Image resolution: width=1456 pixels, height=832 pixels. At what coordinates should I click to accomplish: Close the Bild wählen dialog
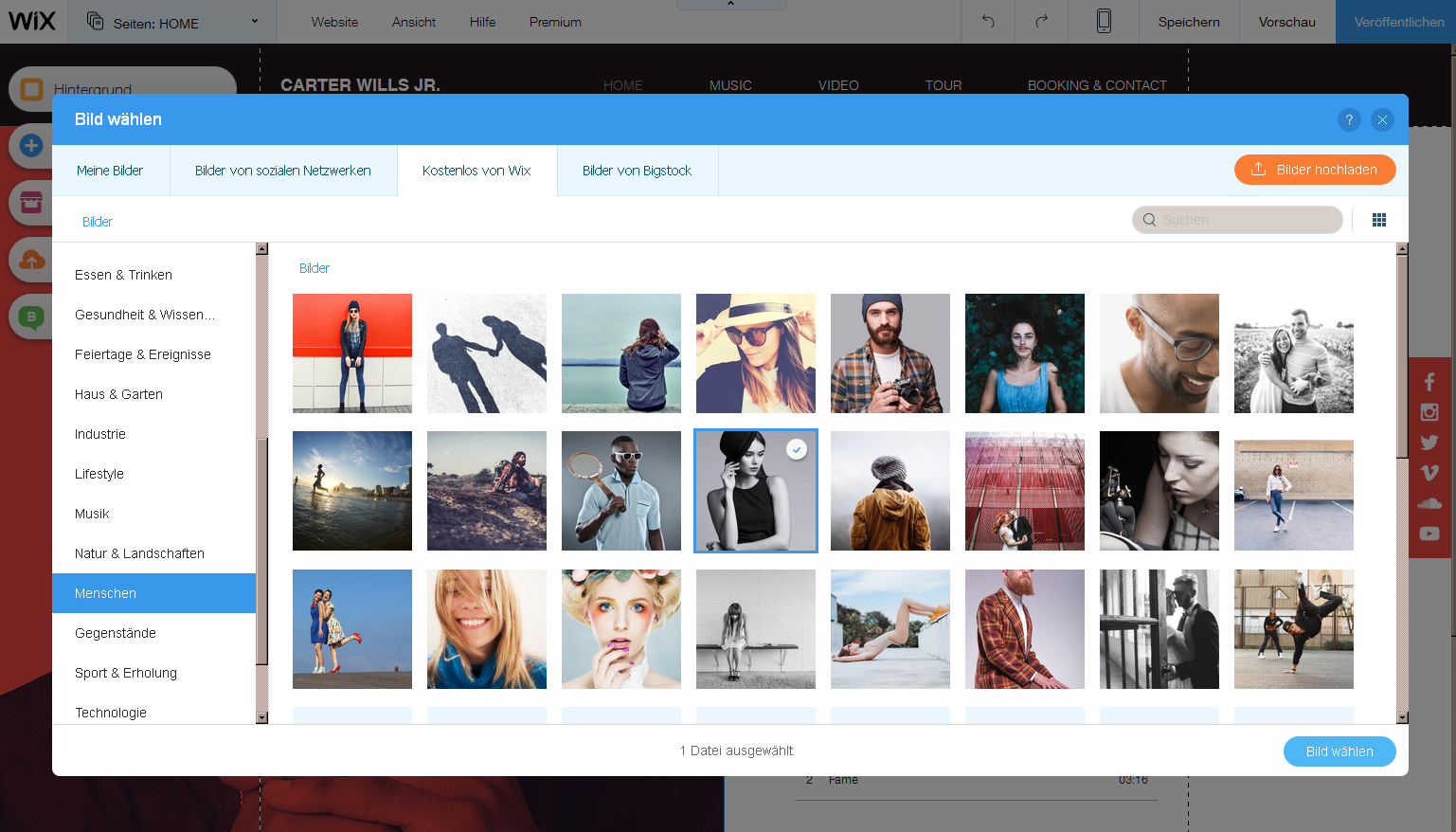1382,119
